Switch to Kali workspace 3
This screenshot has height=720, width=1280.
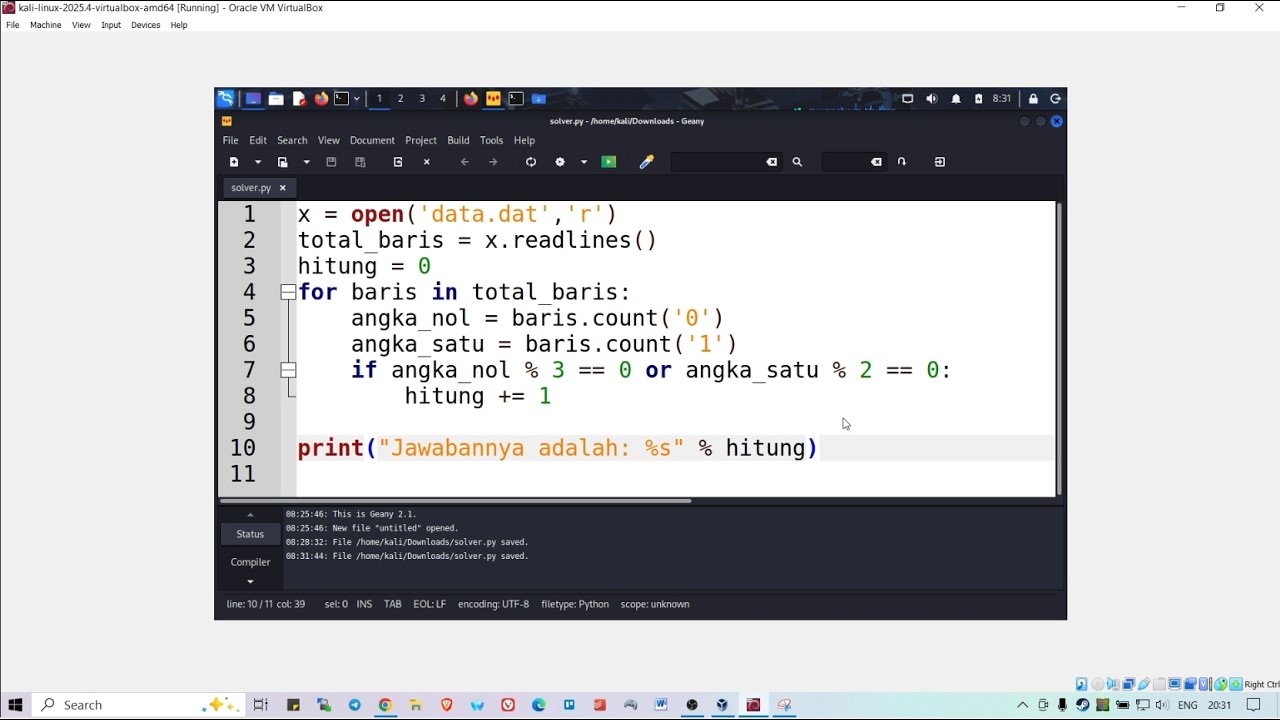point(422,98)
